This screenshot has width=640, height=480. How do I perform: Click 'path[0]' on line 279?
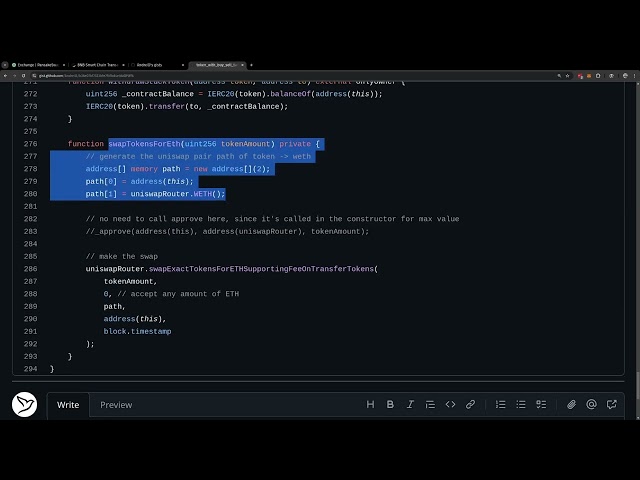click(x=101, y=181)
